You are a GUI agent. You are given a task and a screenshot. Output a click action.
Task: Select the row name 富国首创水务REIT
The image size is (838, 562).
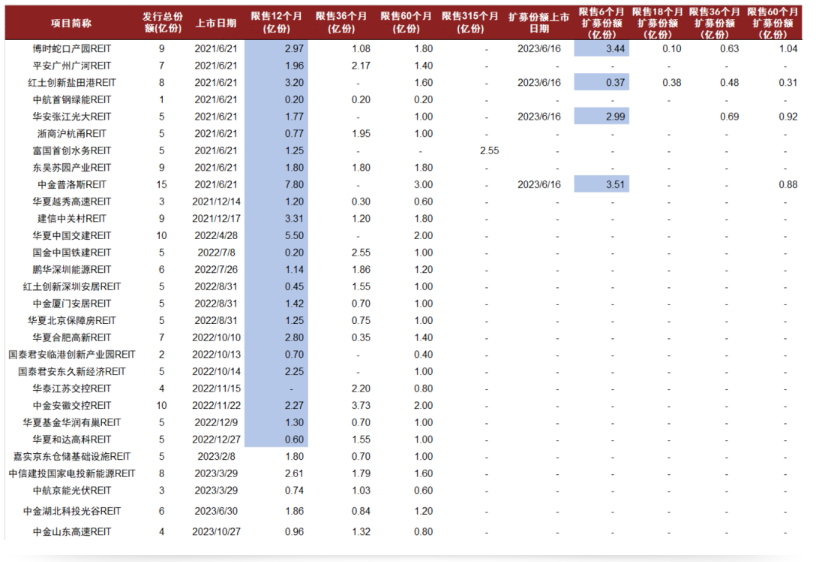tap(72, 151)
